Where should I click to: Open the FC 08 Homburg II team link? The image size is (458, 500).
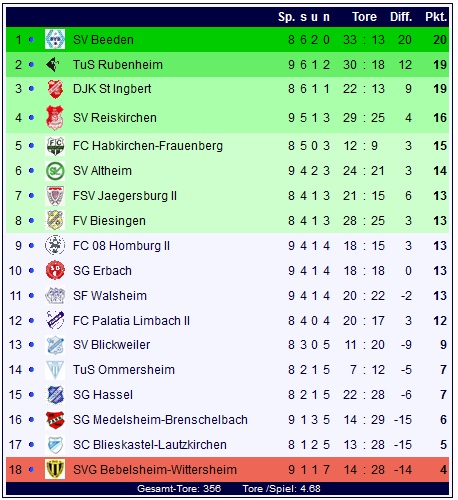point(121,246)
